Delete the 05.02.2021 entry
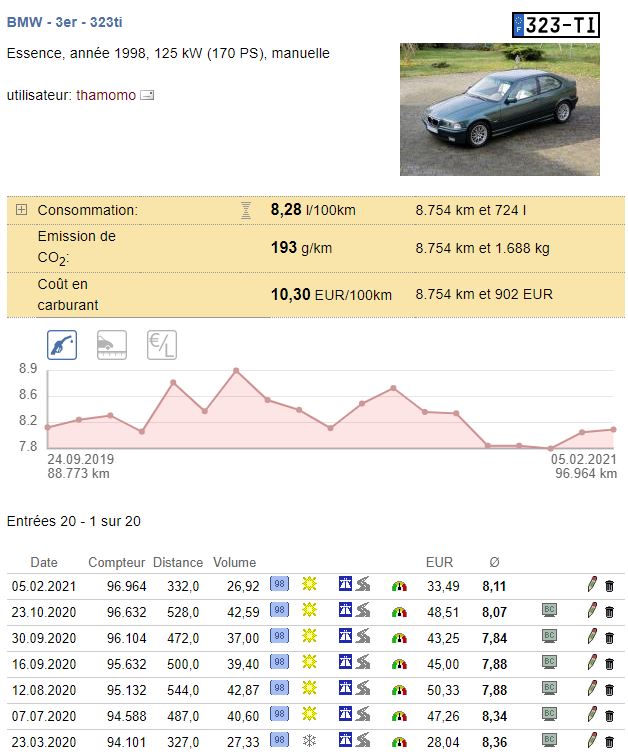Viewport: 628px width, 755px height. pos(609,586)
